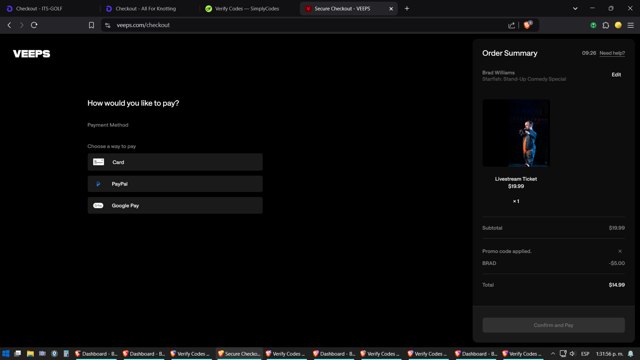Pick Google Pay to pay

tap(175, 205)
